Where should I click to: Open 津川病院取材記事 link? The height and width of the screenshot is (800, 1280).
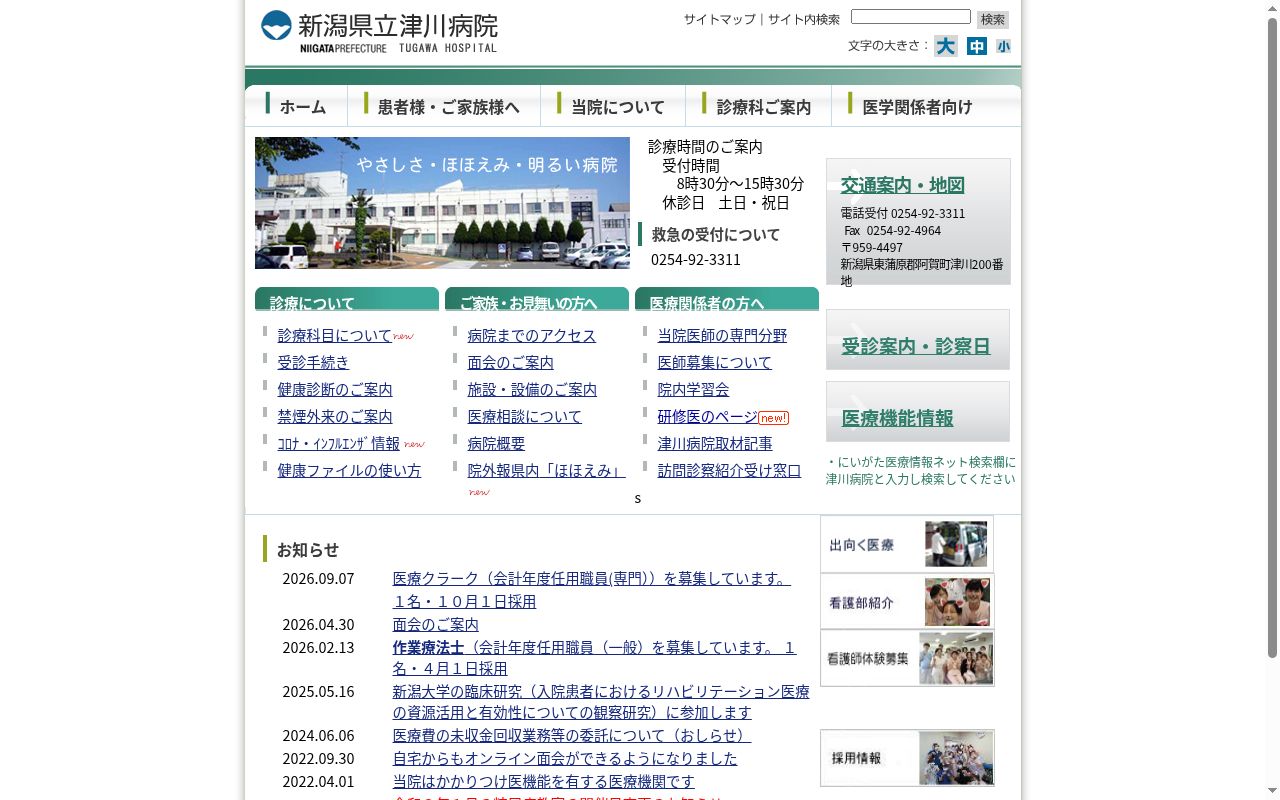pos(715,443)
